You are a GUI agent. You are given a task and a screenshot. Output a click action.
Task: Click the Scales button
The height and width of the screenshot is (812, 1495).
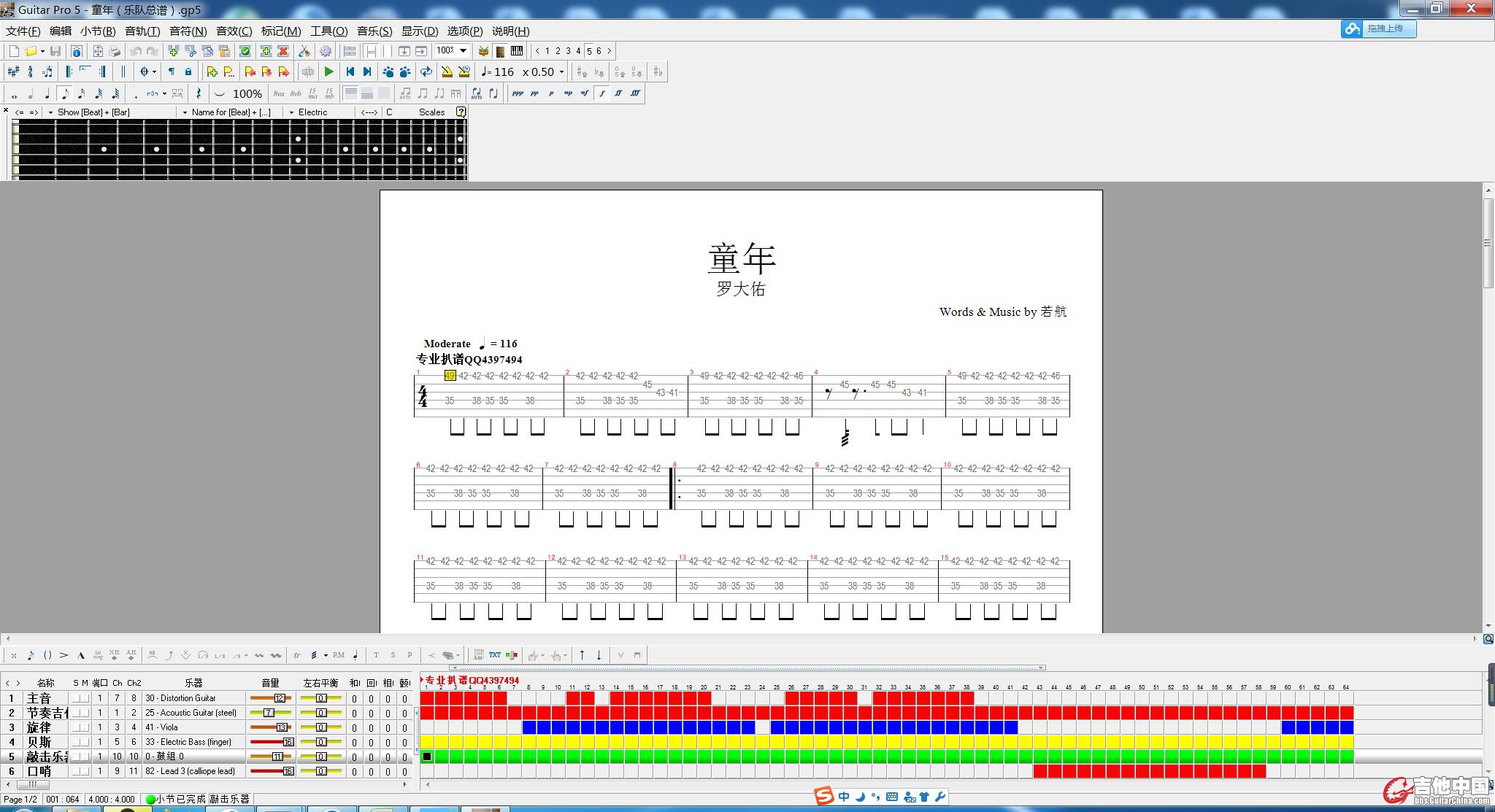pyautogui.click(x=431, y=112)
